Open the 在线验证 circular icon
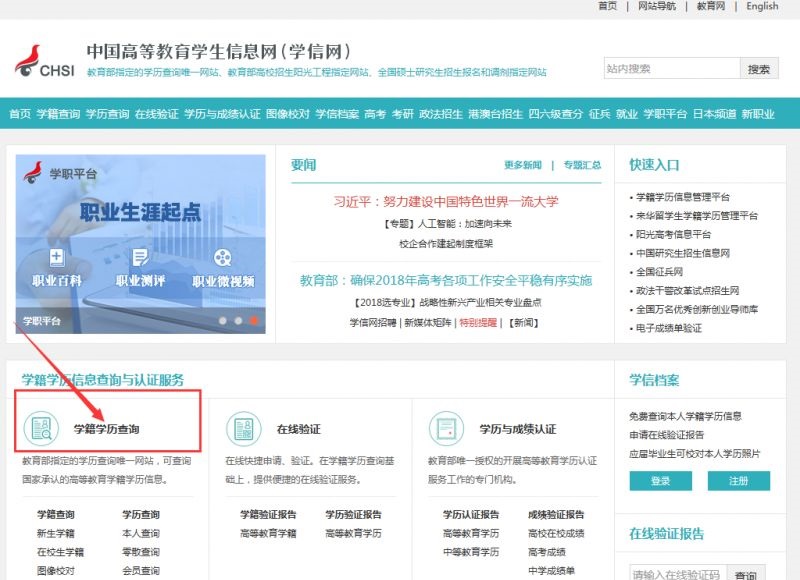 point(244,428)
